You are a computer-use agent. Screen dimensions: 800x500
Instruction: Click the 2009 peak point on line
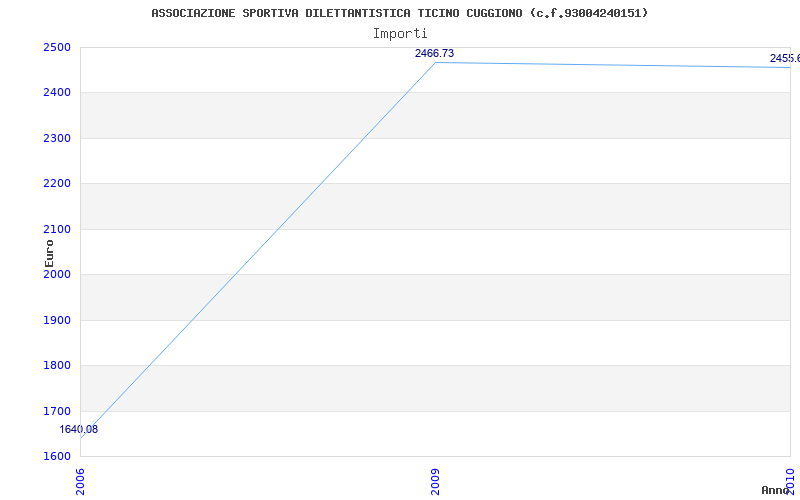[x=435, y=62]
